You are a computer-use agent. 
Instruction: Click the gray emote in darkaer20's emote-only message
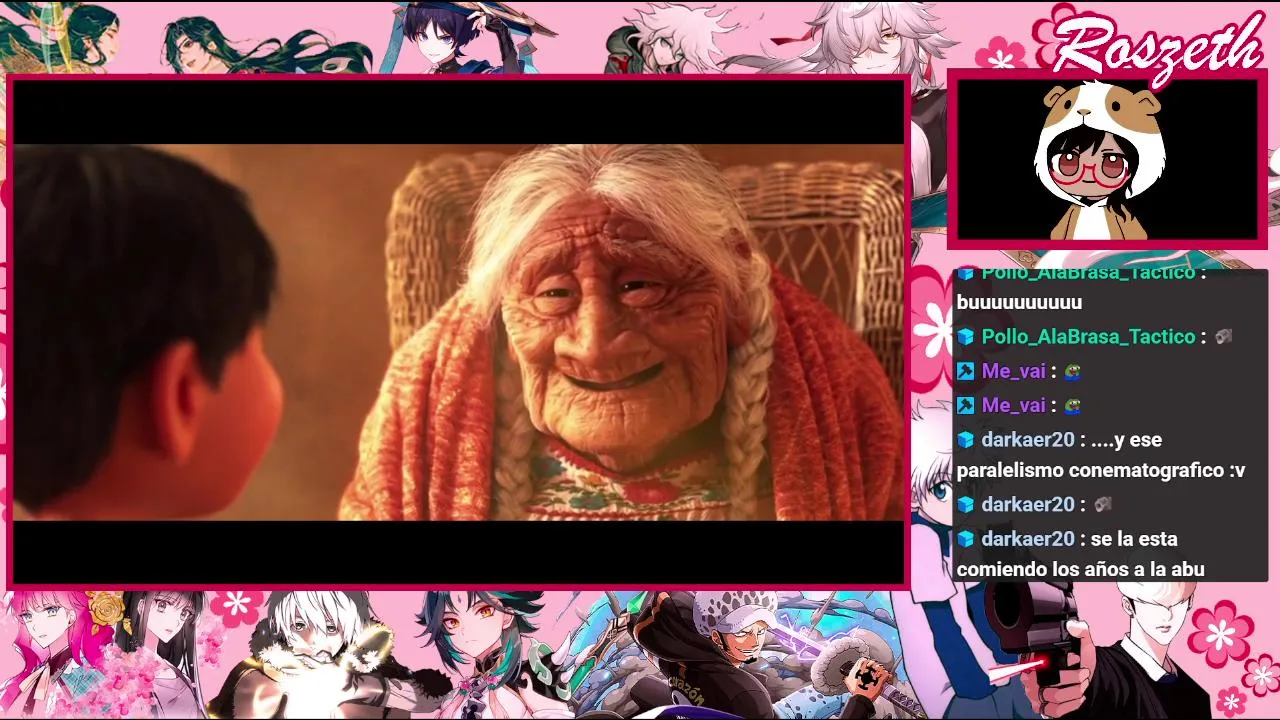(1103, 505)
